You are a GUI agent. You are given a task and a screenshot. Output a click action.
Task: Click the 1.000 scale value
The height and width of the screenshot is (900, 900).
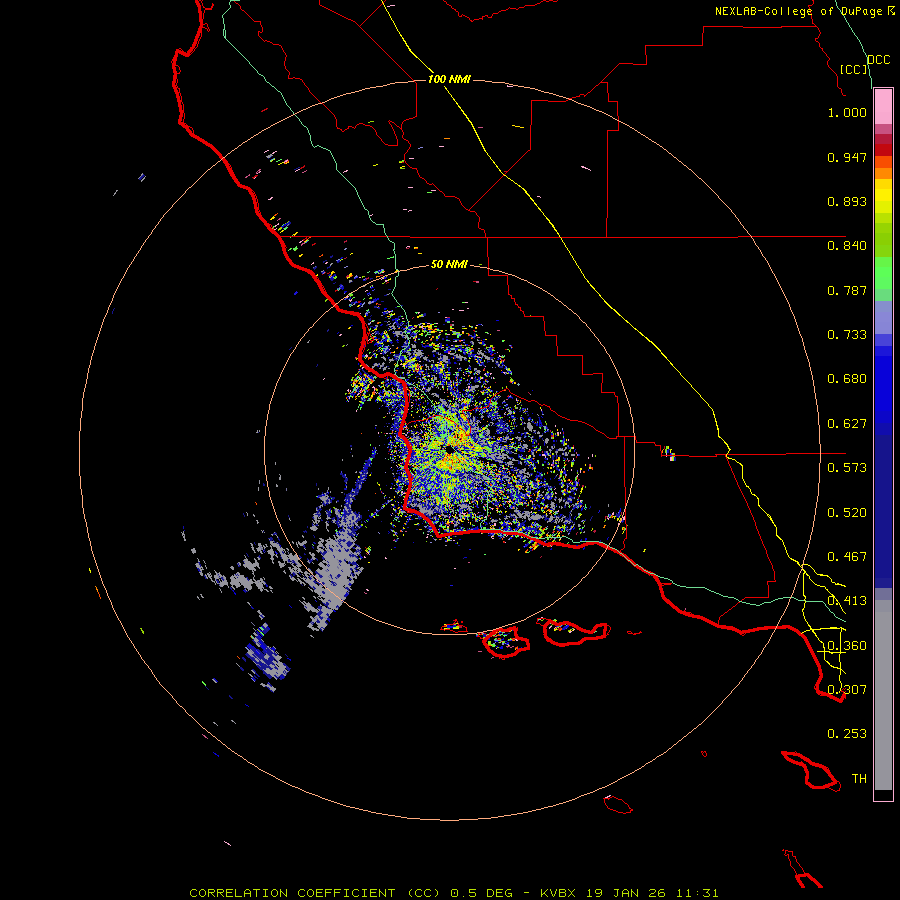coord(847,112)
